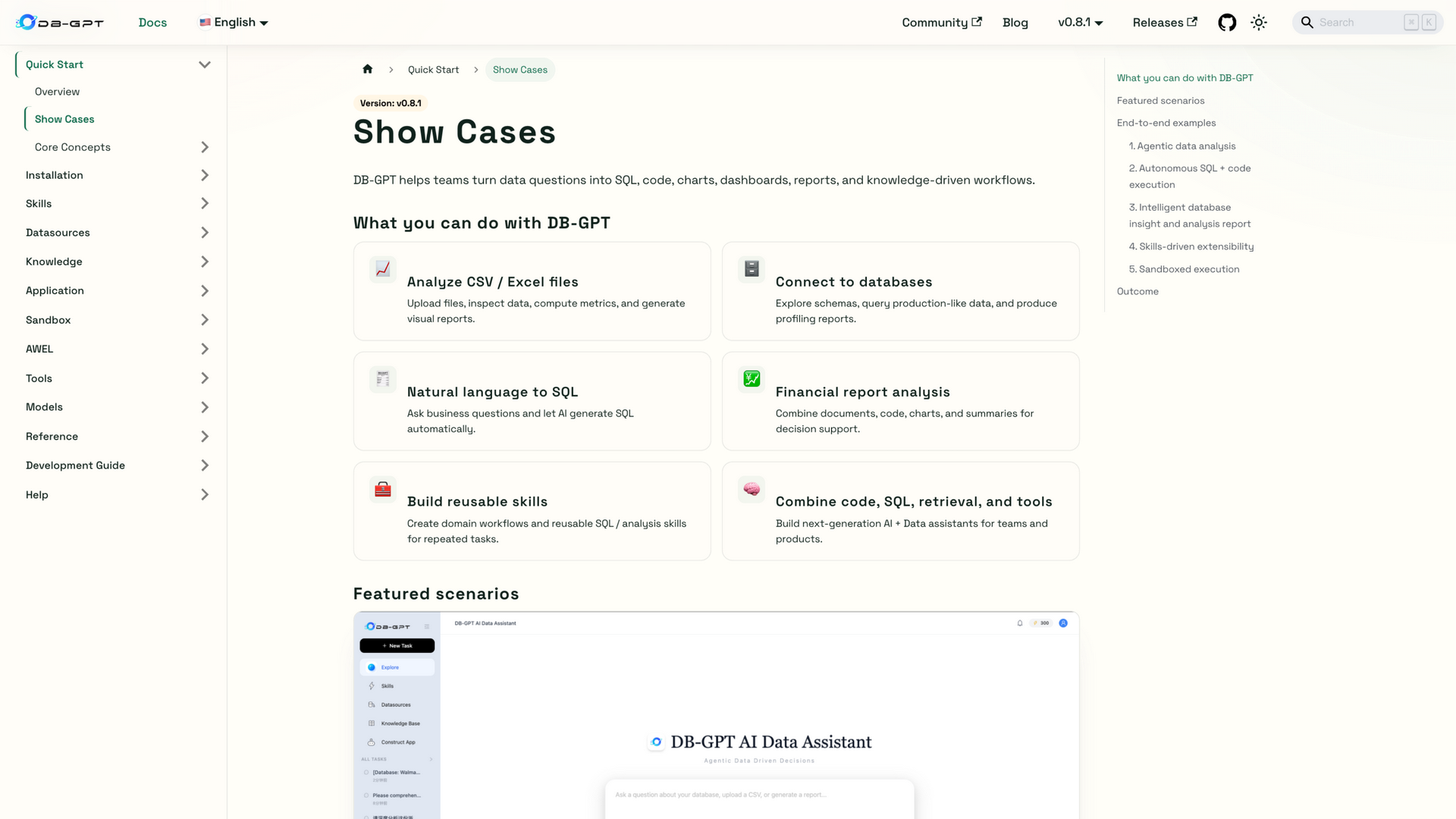Click the Build reusable skills toolbox icon

pyautogui.click(x=383, y=489)
